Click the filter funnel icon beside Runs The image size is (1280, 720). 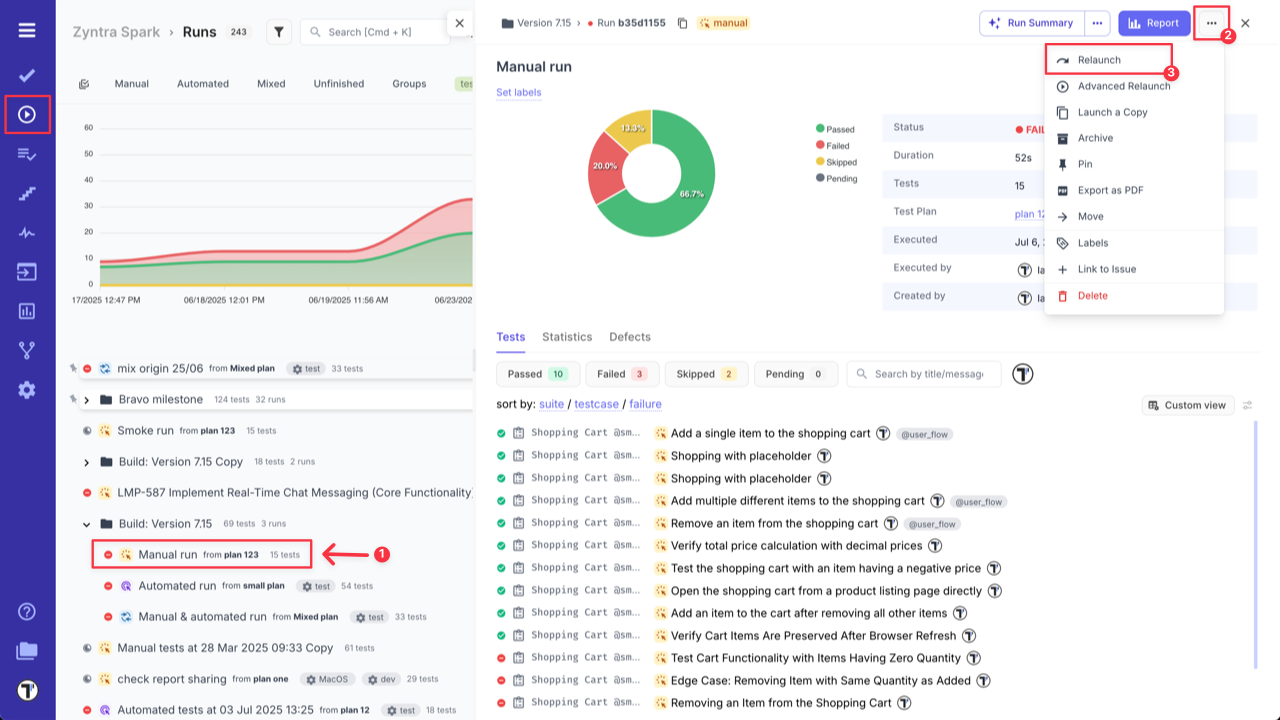click(x=278, y=31)
